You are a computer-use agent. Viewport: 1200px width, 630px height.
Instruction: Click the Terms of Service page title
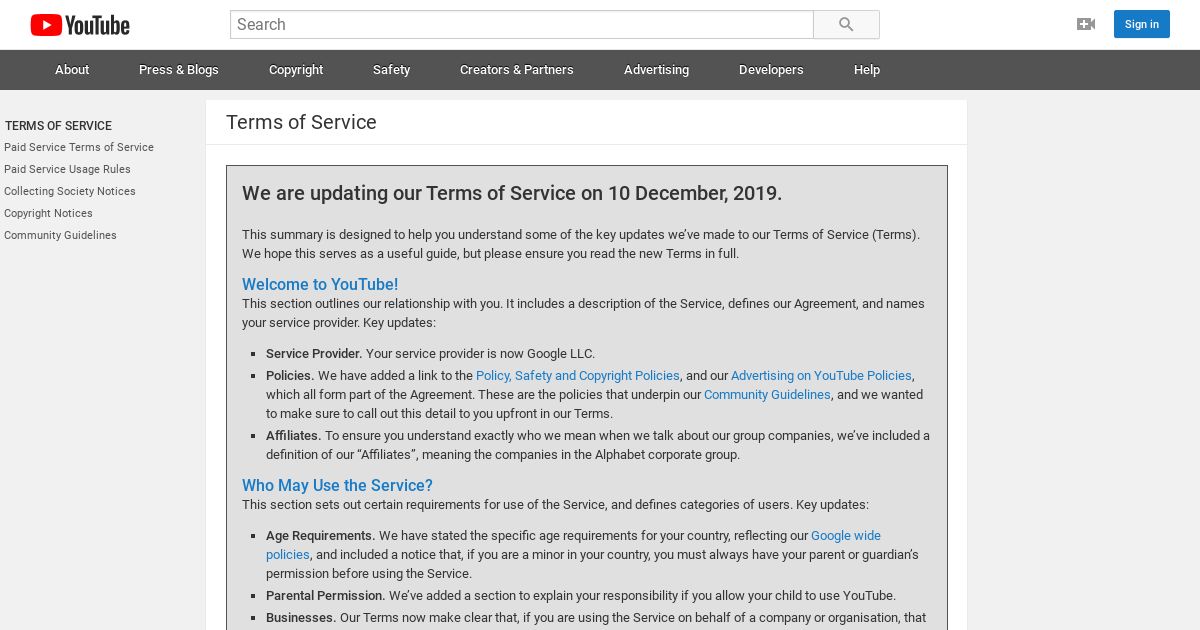click(301, 122)
